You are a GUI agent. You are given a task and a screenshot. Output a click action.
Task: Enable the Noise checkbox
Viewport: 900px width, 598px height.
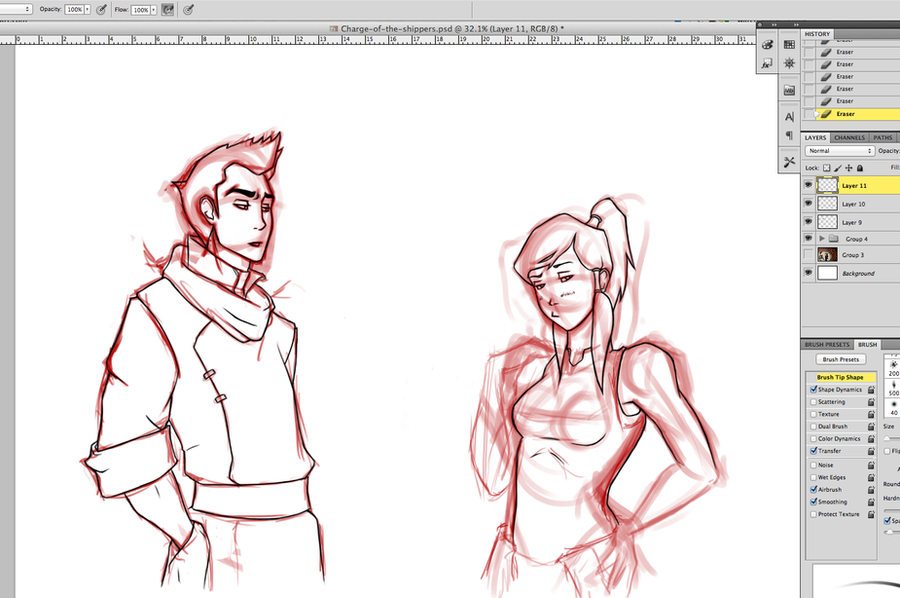tap(813, 465)
